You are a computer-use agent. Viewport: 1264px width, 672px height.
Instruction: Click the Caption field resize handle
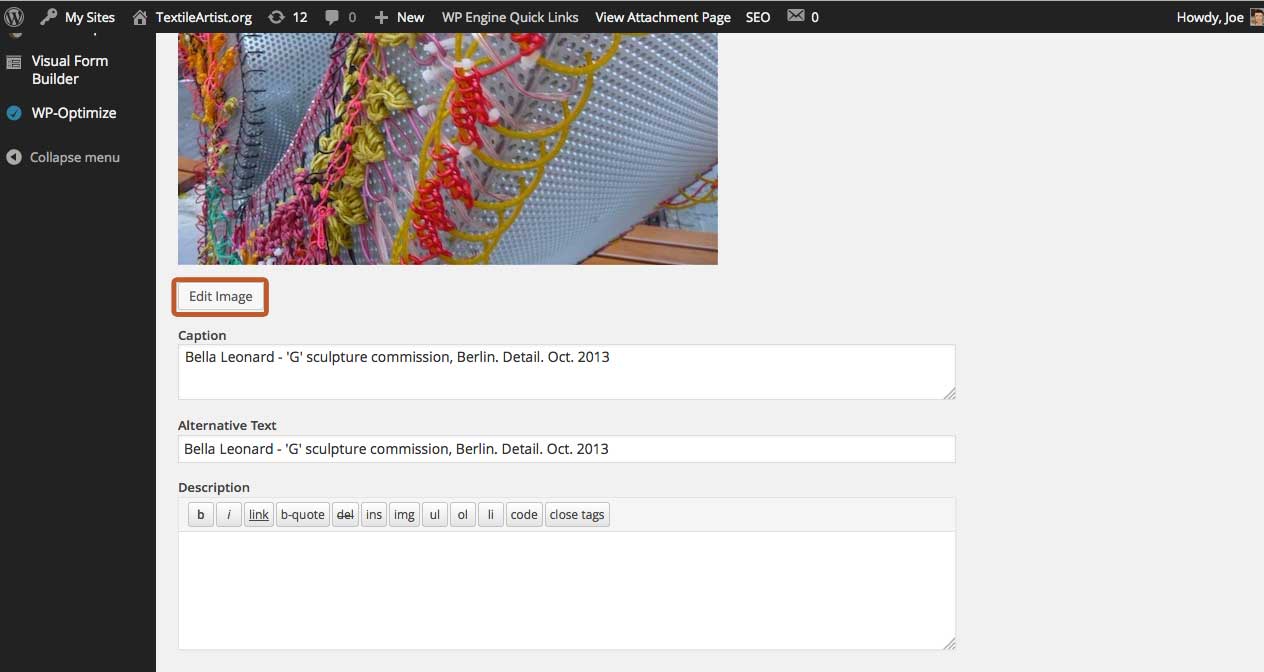click(949, 393)
